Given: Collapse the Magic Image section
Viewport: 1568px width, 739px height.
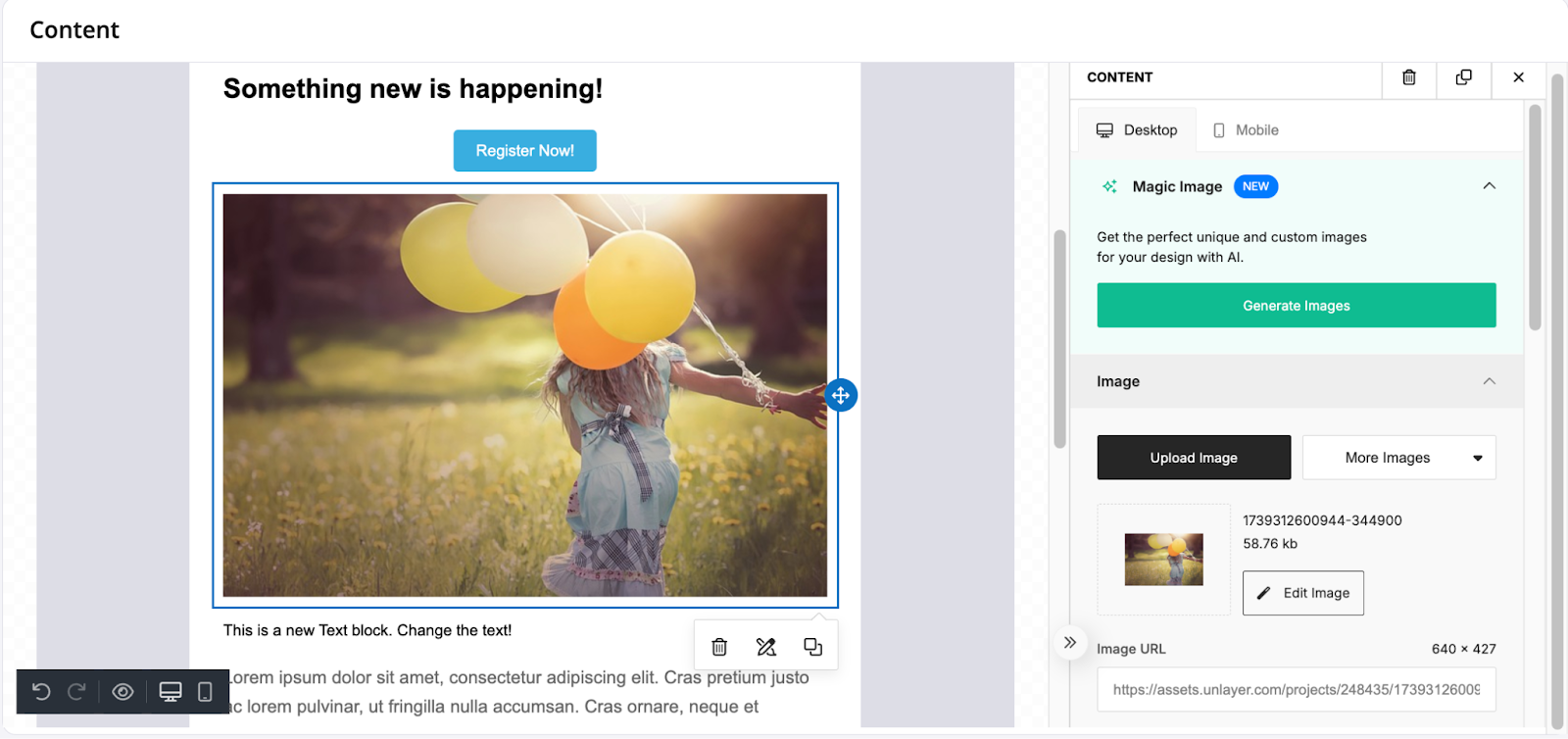Looking at the screenshot, I should click(x=1489, y=186).
